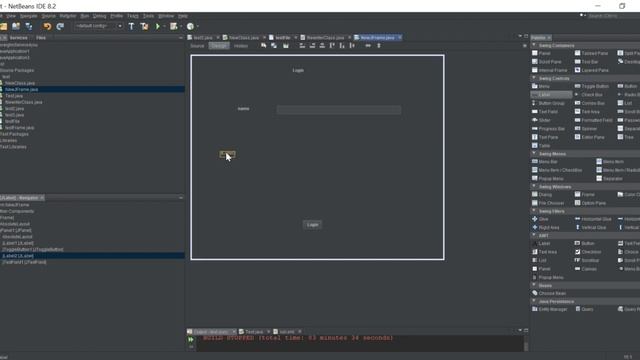Click the Open Project toolbar icon
640x360 pixels.
(x=16, y=27)
